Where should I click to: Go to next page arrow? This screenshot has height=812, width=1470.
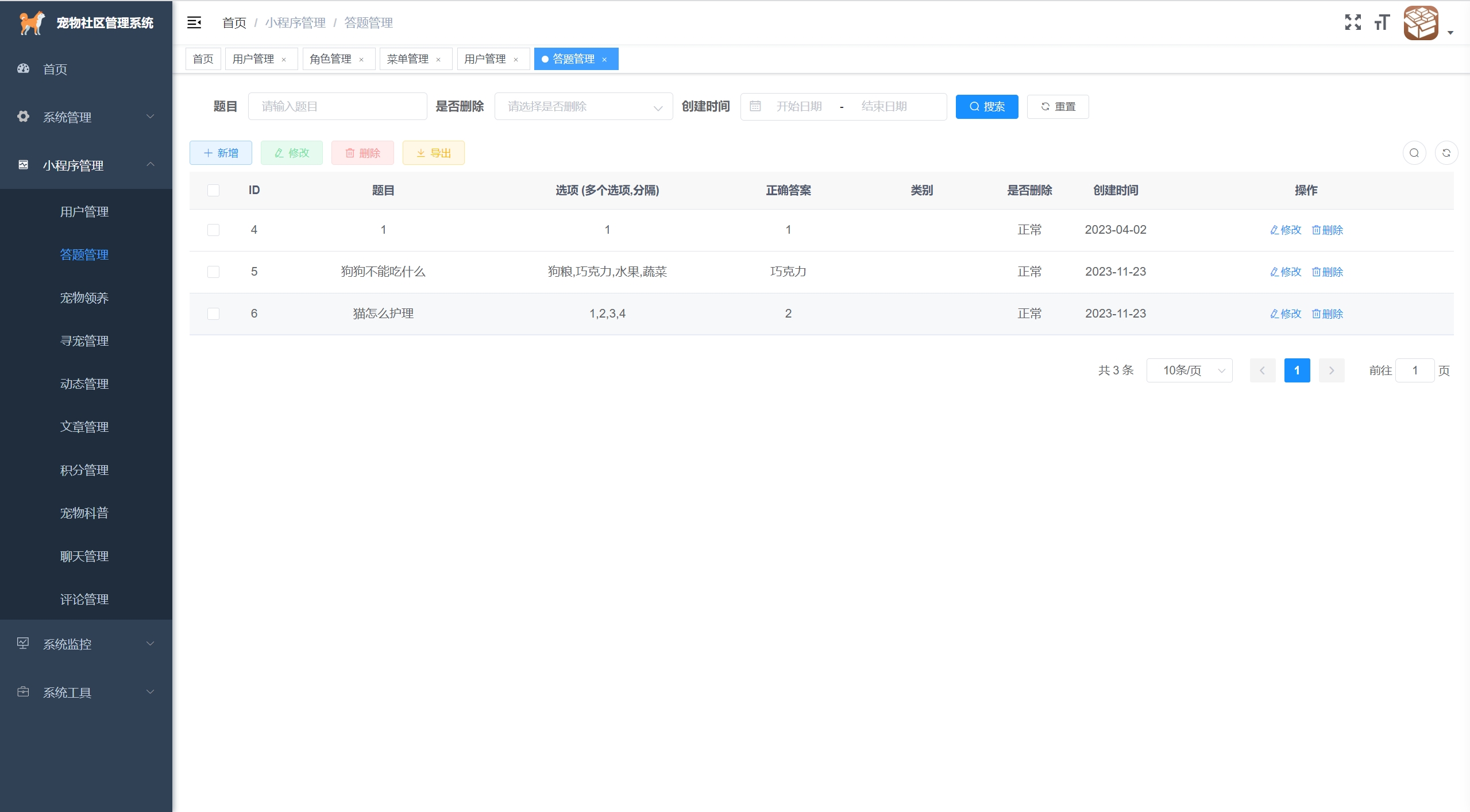1331,370
